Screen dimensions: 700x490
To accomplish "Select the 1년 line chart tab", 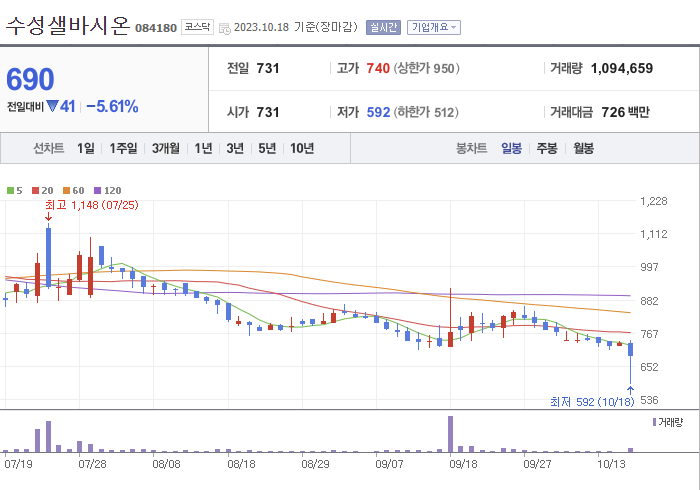I will coord(203,148).
